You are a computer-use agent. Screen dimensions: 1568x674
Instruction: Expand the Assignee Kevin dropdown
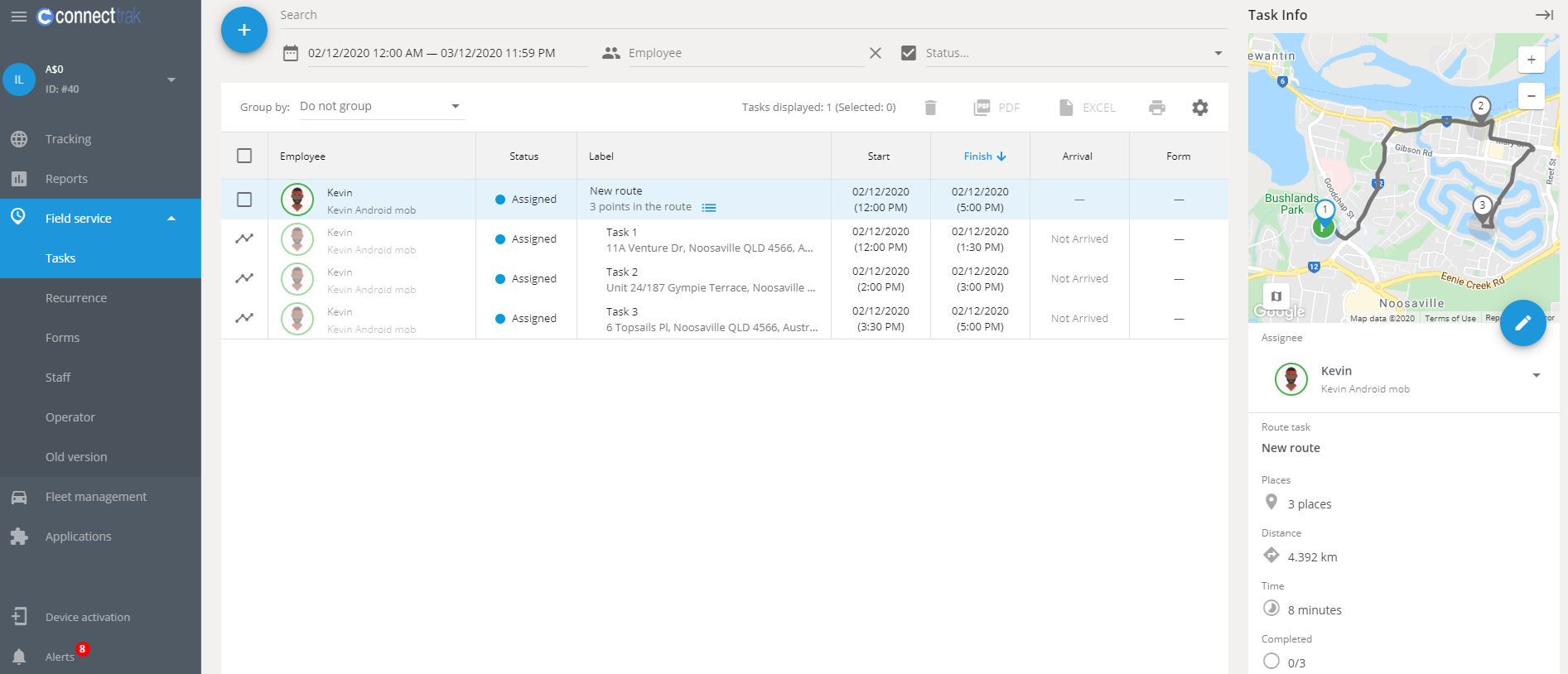pyautogui.click(x=1536, y=376)
